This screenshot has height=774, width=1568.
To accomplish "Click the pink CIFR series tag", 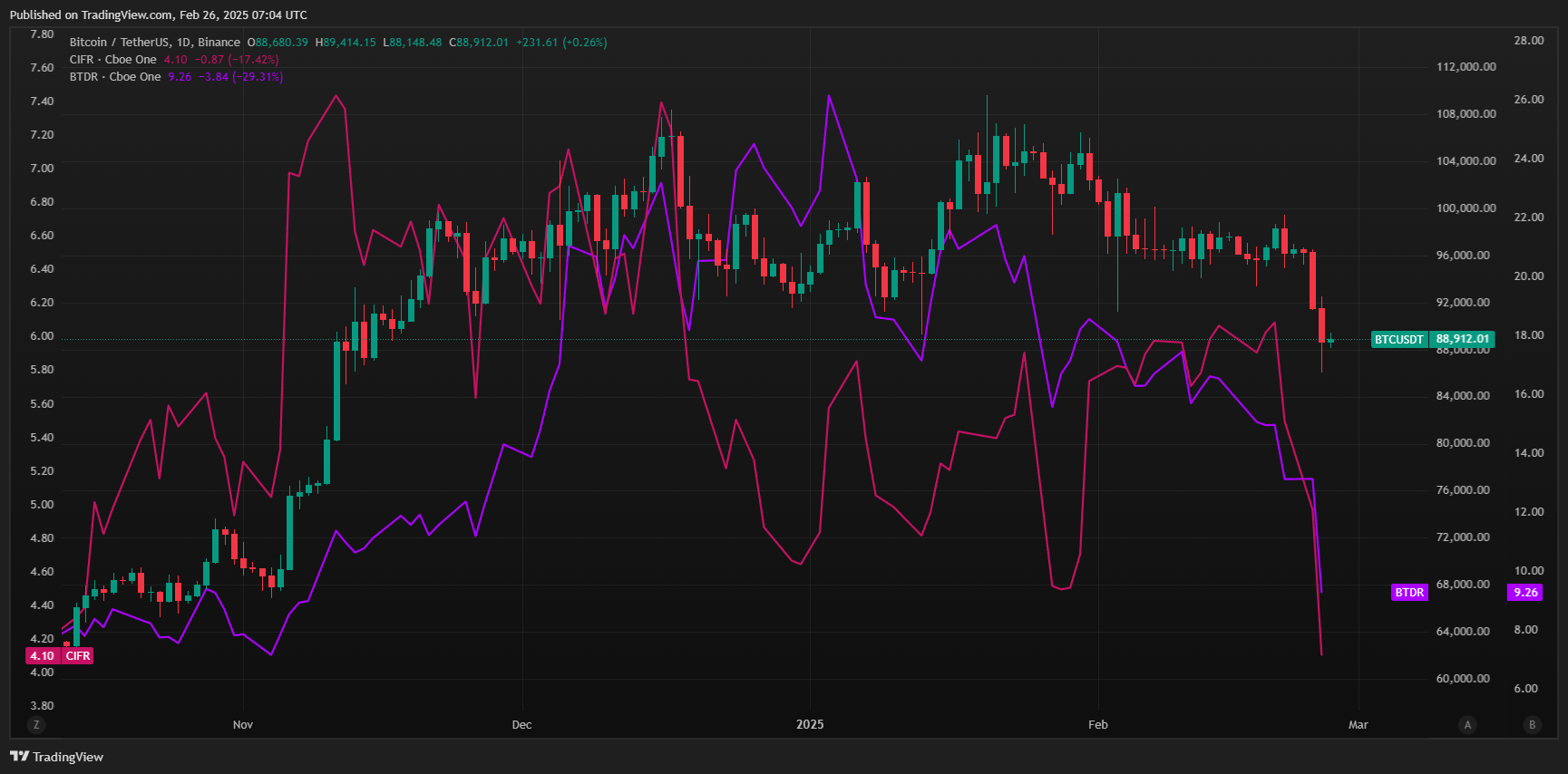I will [78, 656].
